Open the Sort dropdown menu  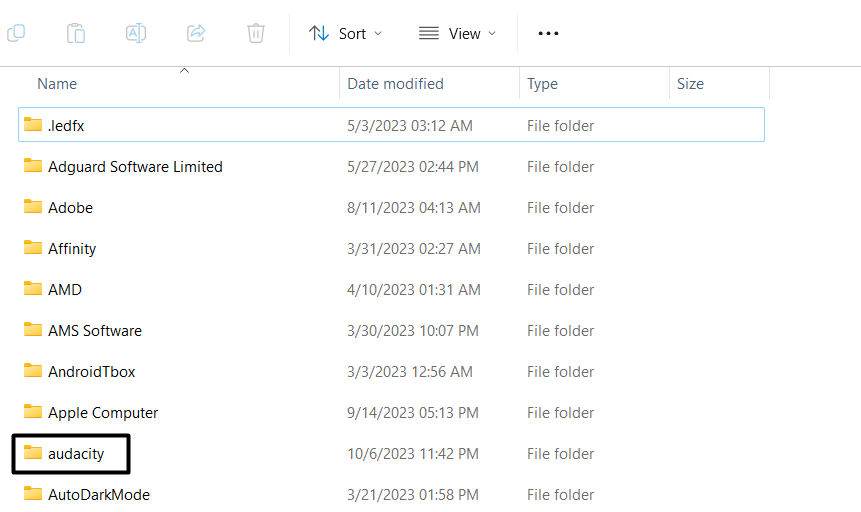346,33
